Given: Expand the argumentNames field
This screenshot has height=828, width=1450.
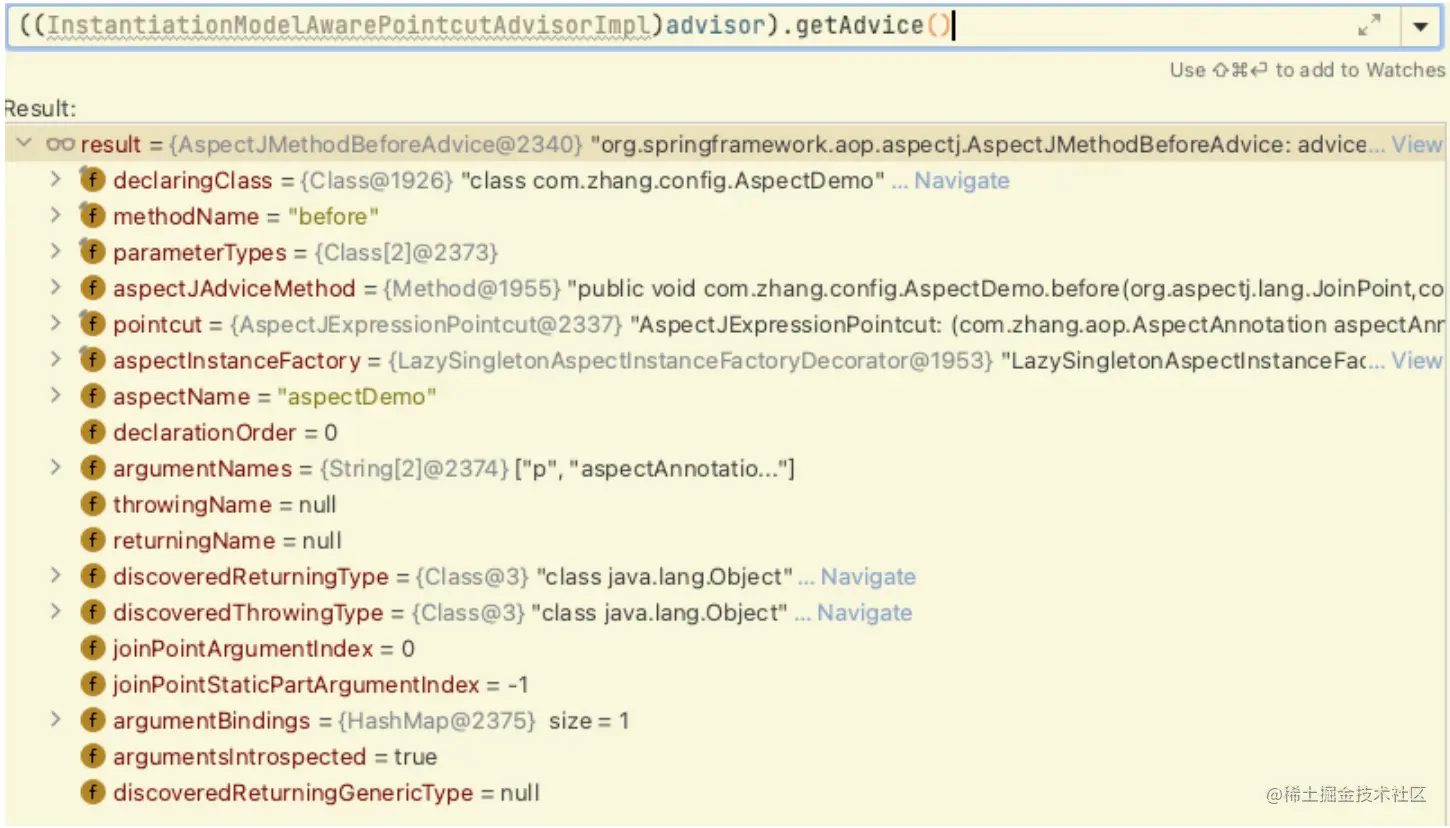Looking at the screenshot, I should [56, 468].
